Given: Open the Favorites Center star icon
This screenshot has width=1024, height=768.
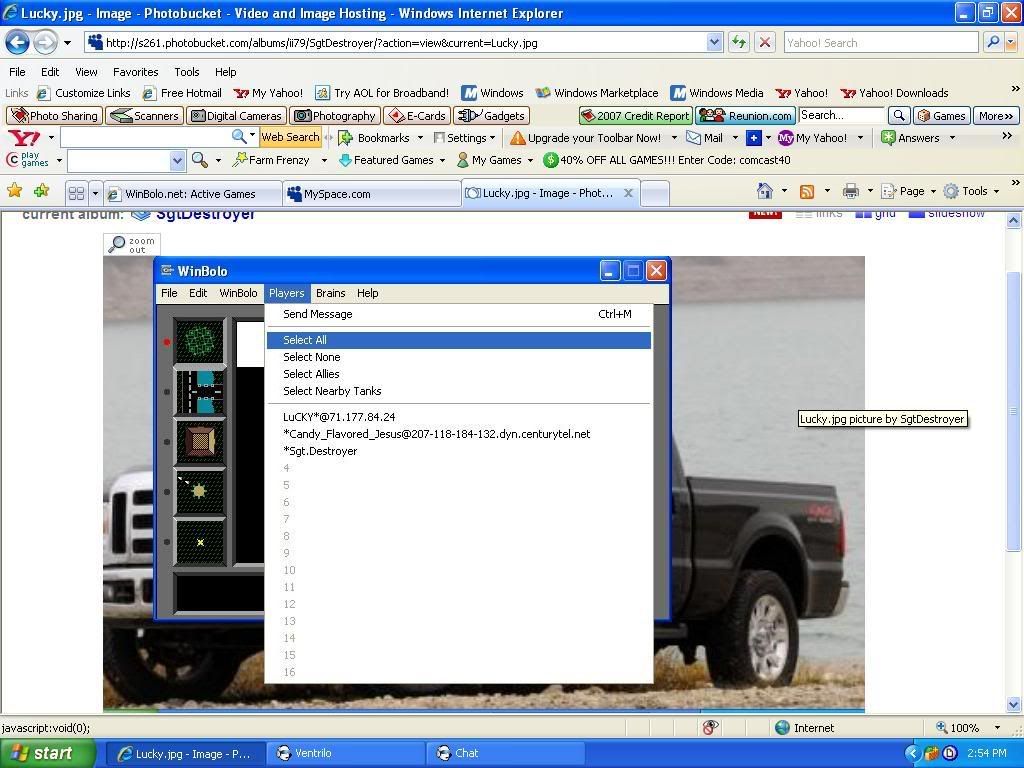Looking at the screenshot, I should pos(15,191).
